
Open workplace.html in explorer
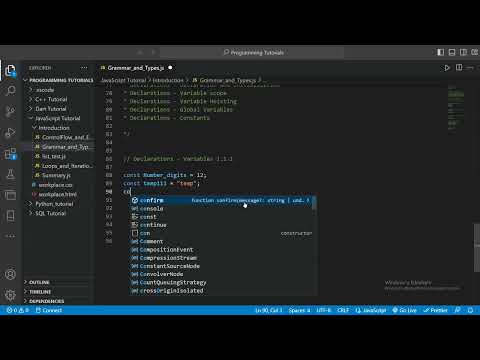[59, 194]
